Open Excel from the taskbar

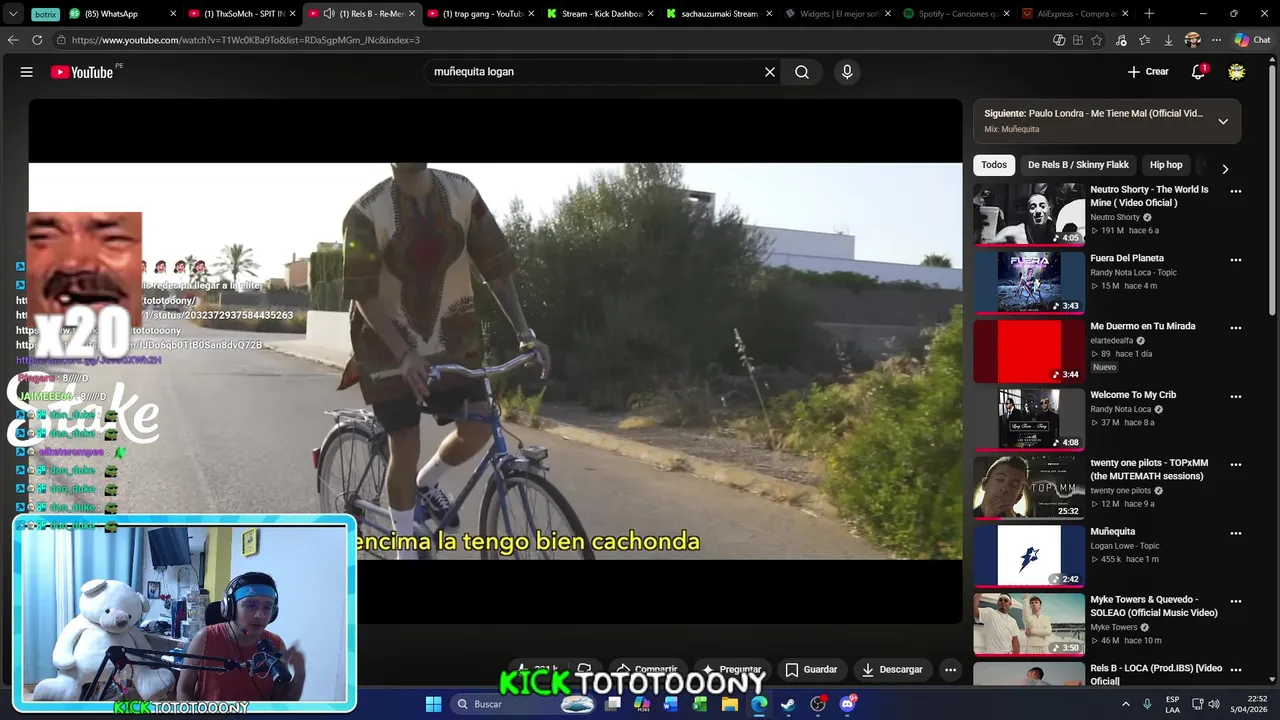700,704
